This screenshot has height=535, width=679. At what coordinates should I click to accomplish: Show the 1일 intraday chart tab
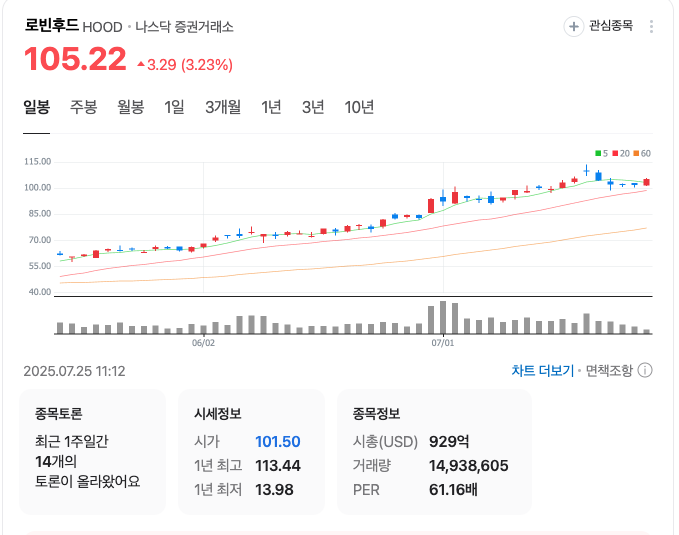174,107
